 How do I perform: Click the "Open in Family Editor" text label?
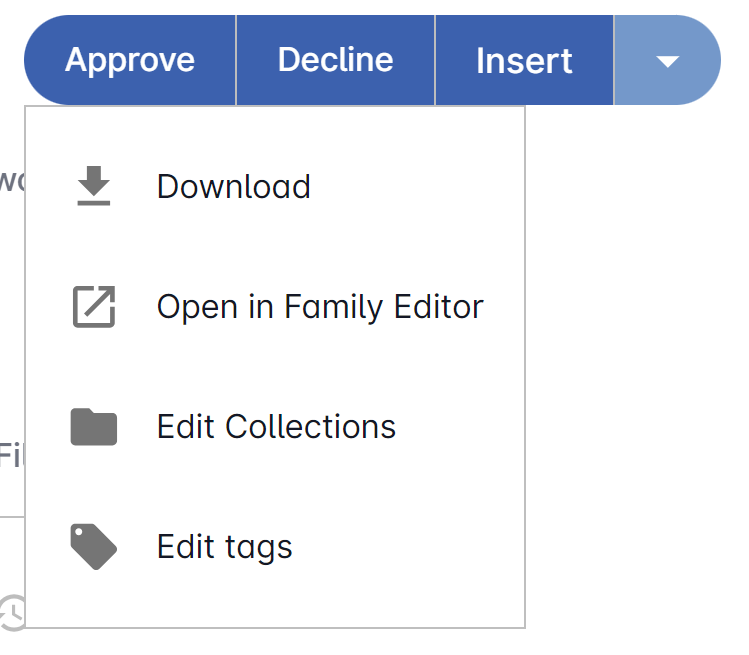[319, 307]
